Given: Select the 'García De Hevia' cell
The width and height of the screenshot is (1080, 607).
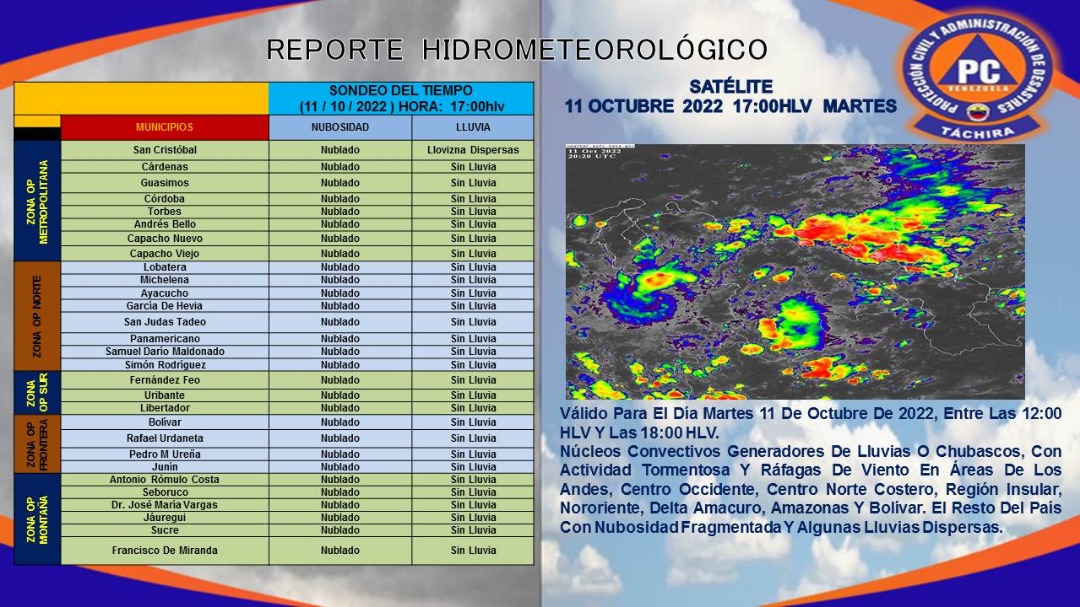Looking at the screenshot, I should pos(165,306).
